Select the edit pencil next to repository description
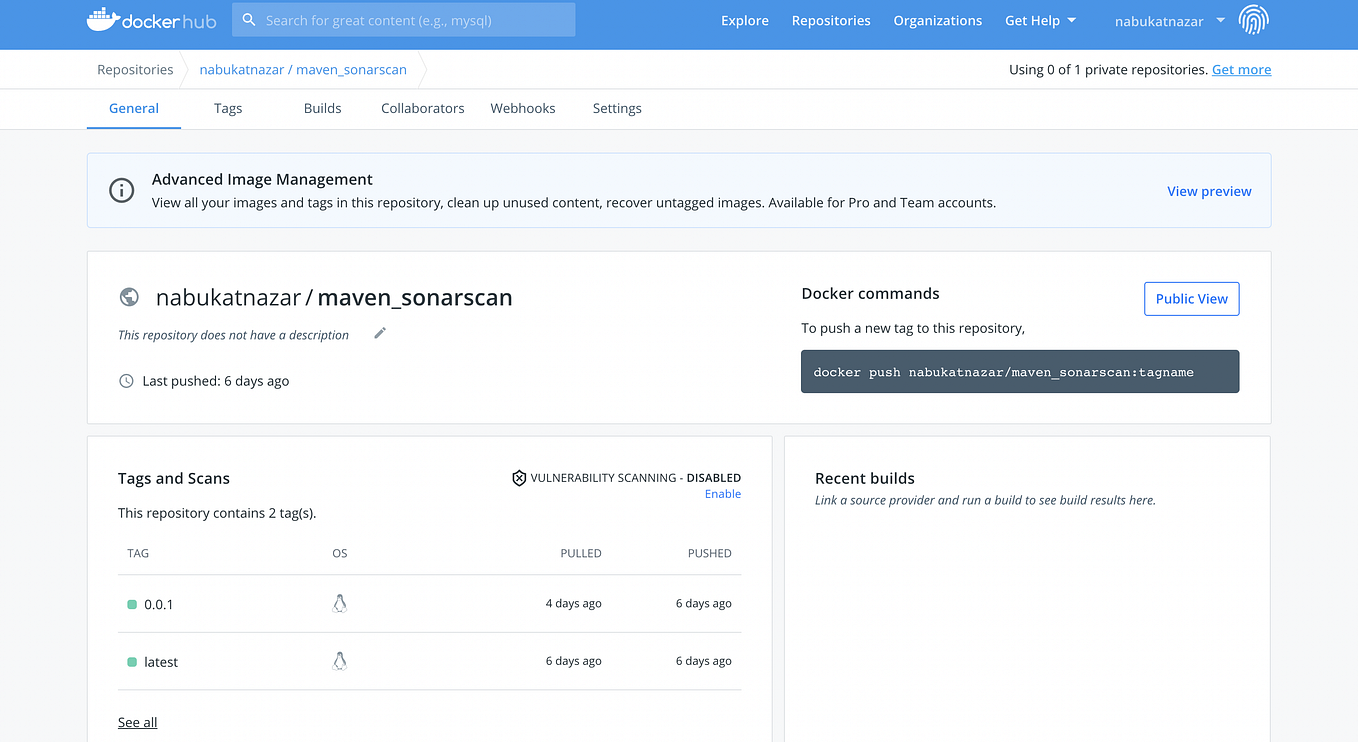The image size is (1358, 742). coord(379,332)
